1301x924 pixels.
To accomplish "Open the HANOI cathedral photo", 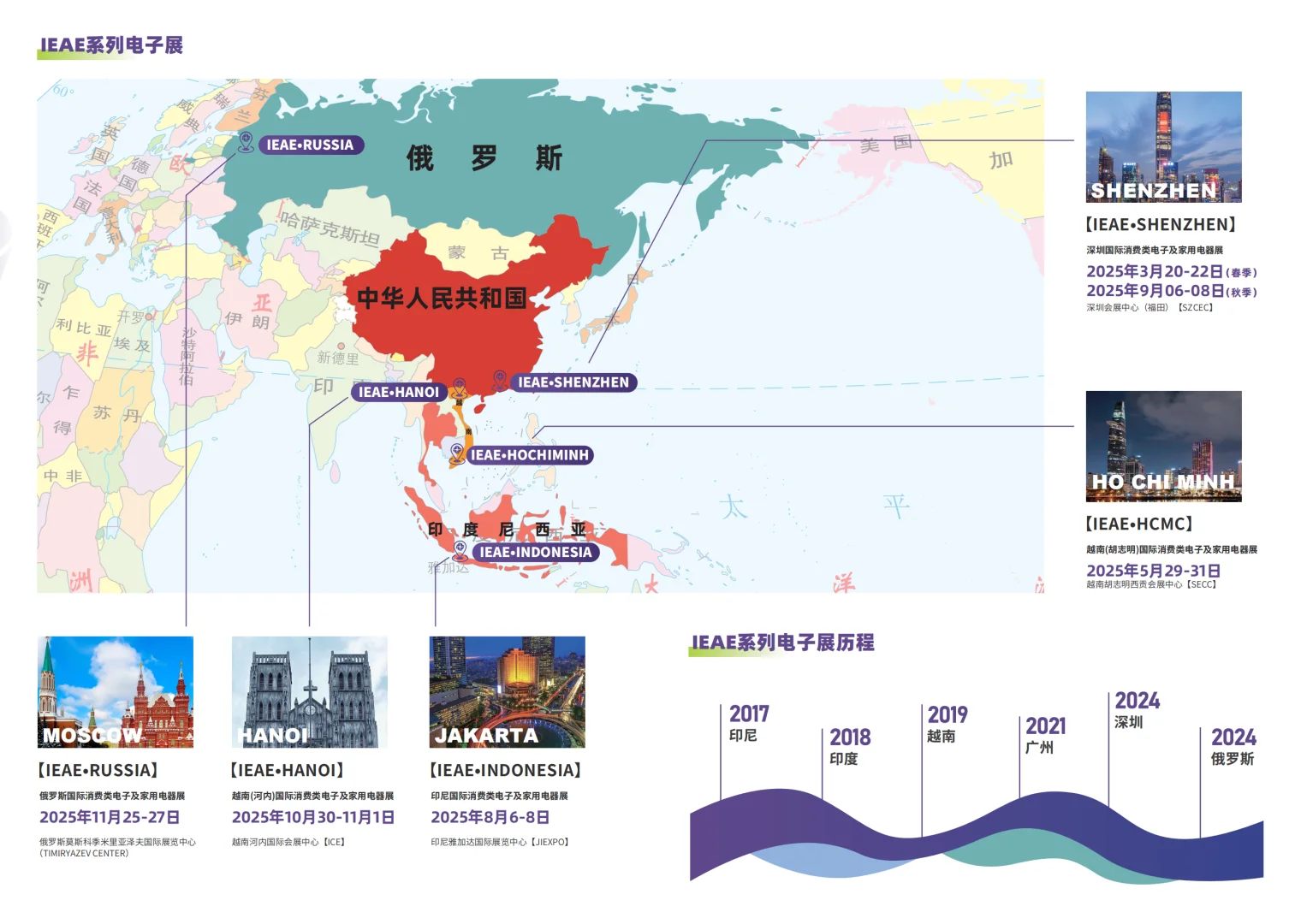I will [x=310, y=692].
